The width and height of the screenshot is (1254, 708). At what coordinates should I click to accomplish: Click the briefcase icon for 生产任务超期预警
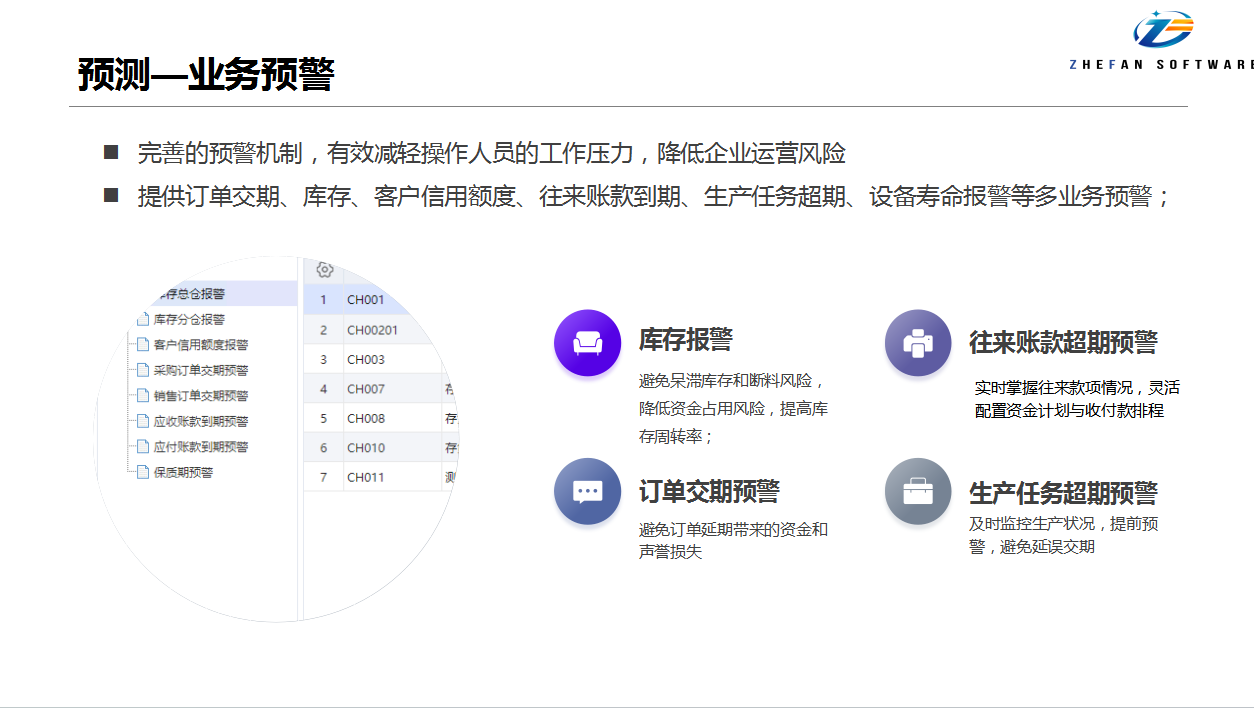tap(917, 491)
